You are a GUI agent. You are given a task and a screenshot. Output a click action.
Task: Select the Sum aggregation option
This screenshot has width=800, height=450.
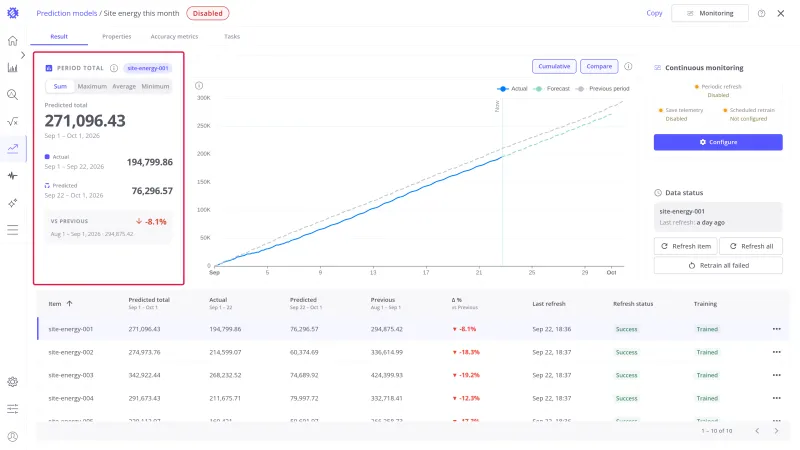[x=60, y=86]
